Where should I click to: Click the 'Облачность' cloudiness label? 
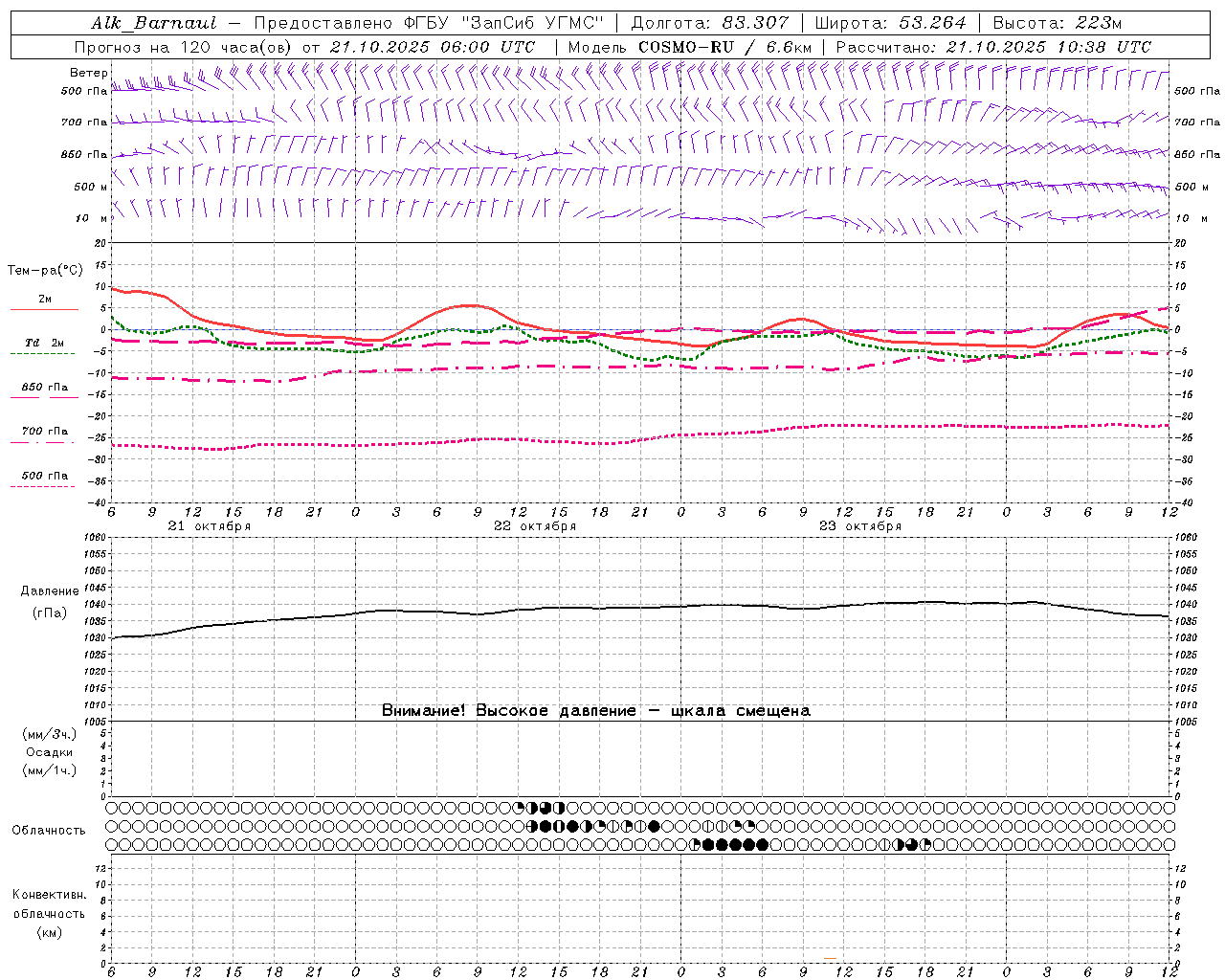[49, 830]
